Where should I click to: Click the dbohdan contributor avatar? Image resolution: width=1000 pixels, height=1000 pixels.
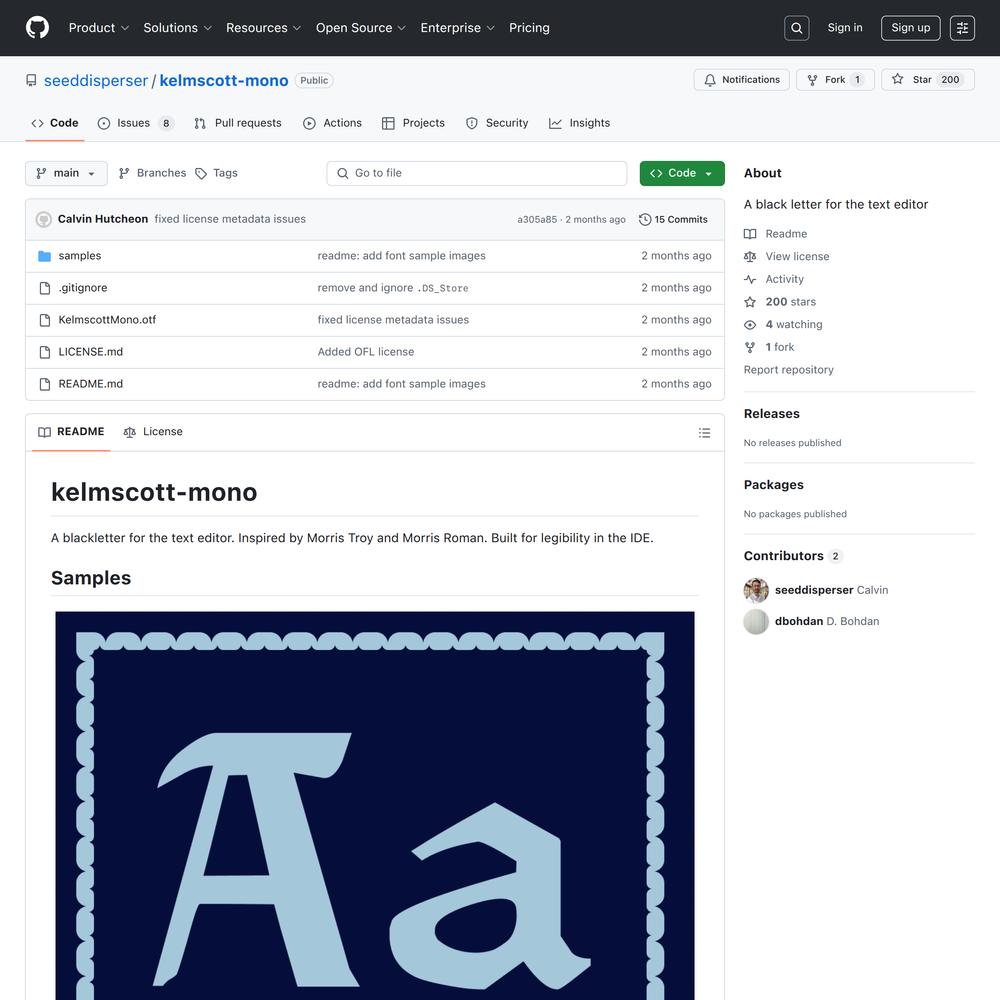point(756,621)
